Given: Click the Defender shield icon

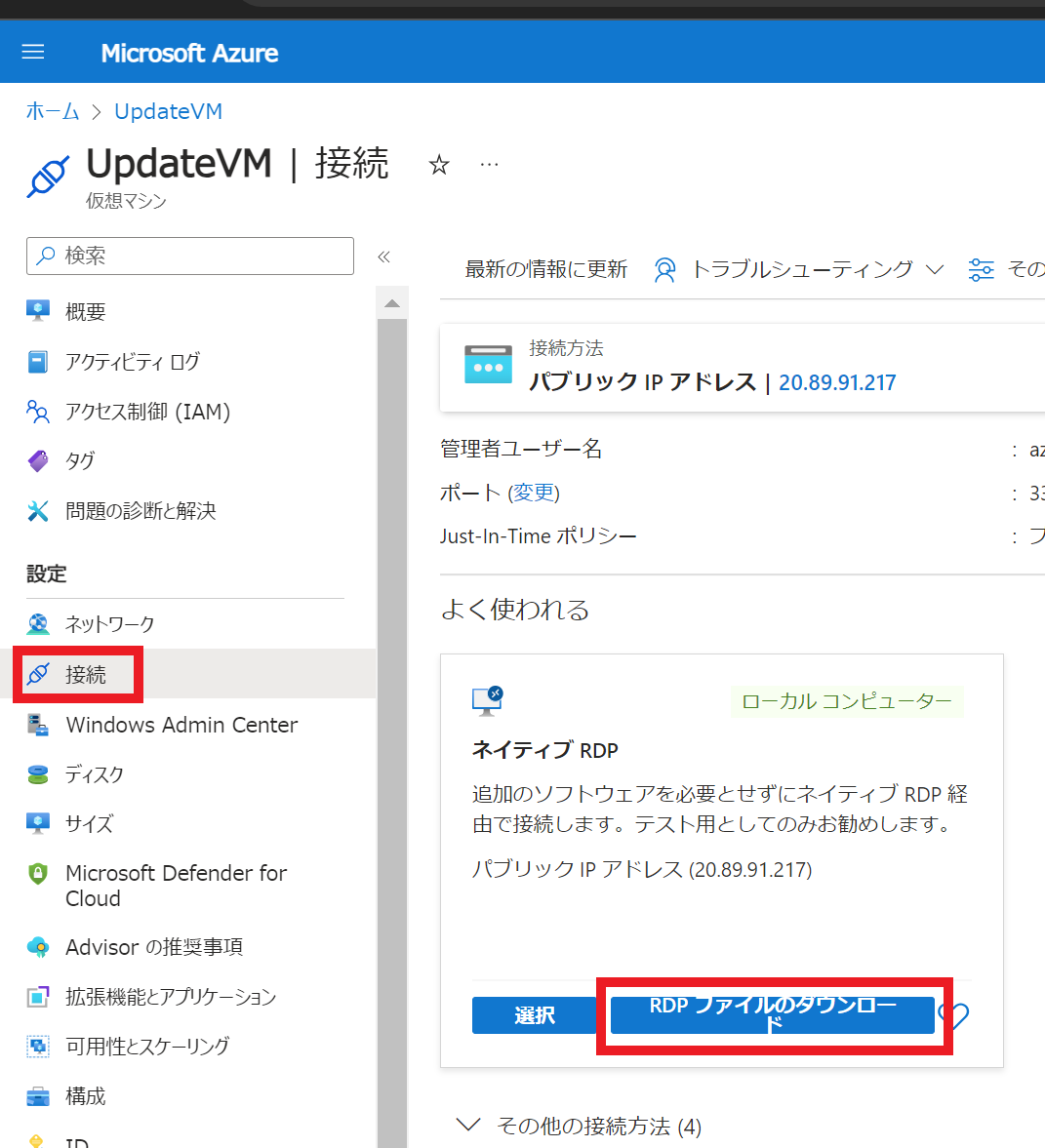Looking at the screenshot, I should [x=38, y=874].
